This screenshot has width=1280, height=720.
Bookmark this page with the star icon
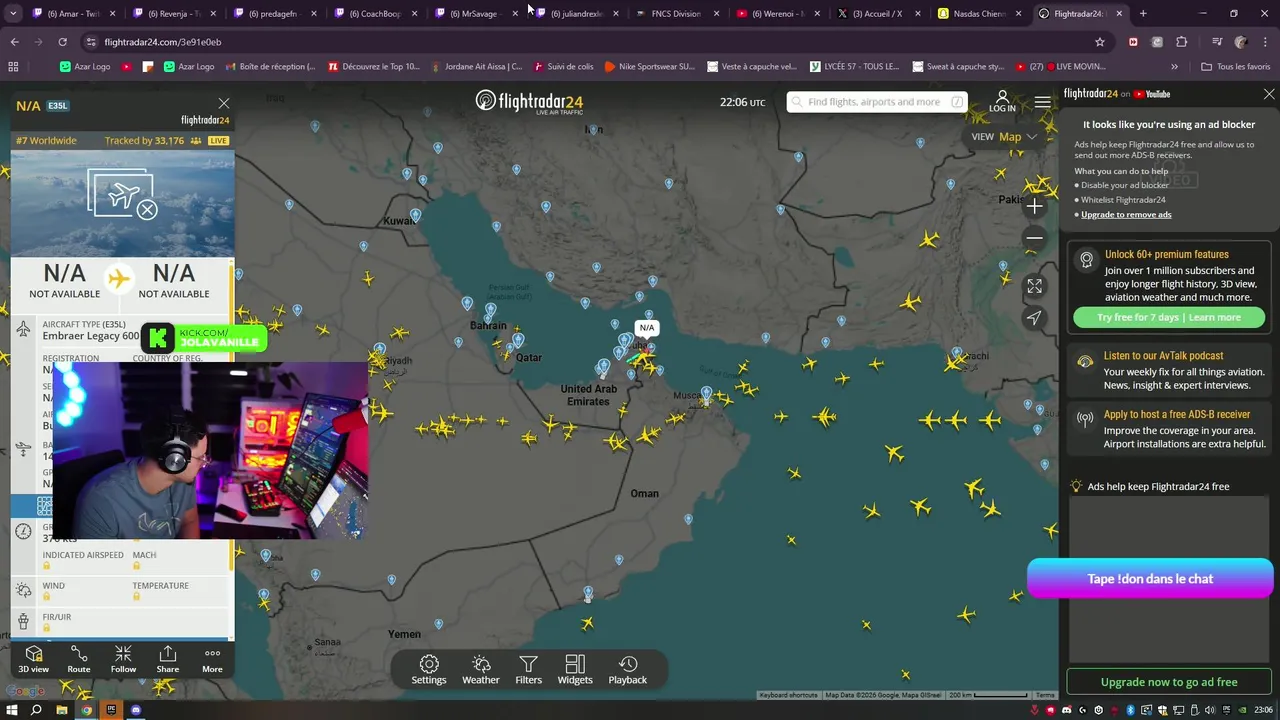pos(1100,42)
